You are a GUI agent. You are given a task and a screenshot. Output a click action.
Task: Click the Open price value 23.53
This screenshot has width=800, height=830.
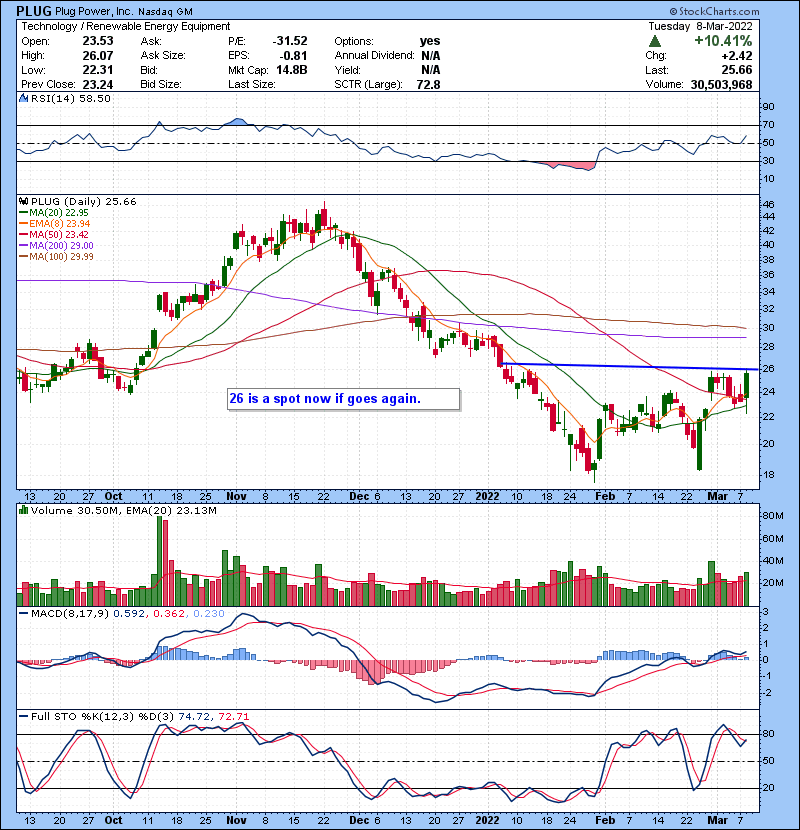98,41
